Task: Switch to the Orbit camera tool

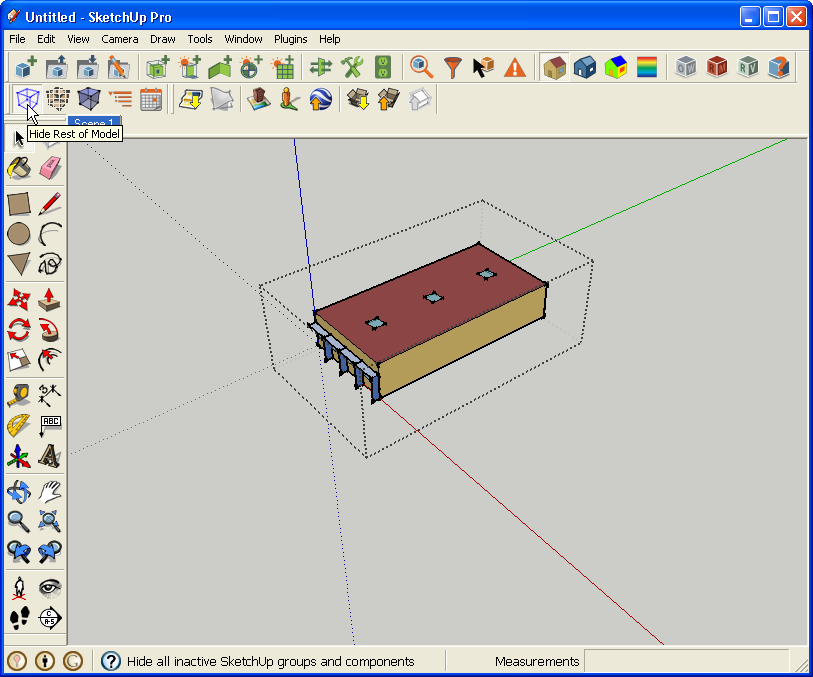Action: [19, 490]
